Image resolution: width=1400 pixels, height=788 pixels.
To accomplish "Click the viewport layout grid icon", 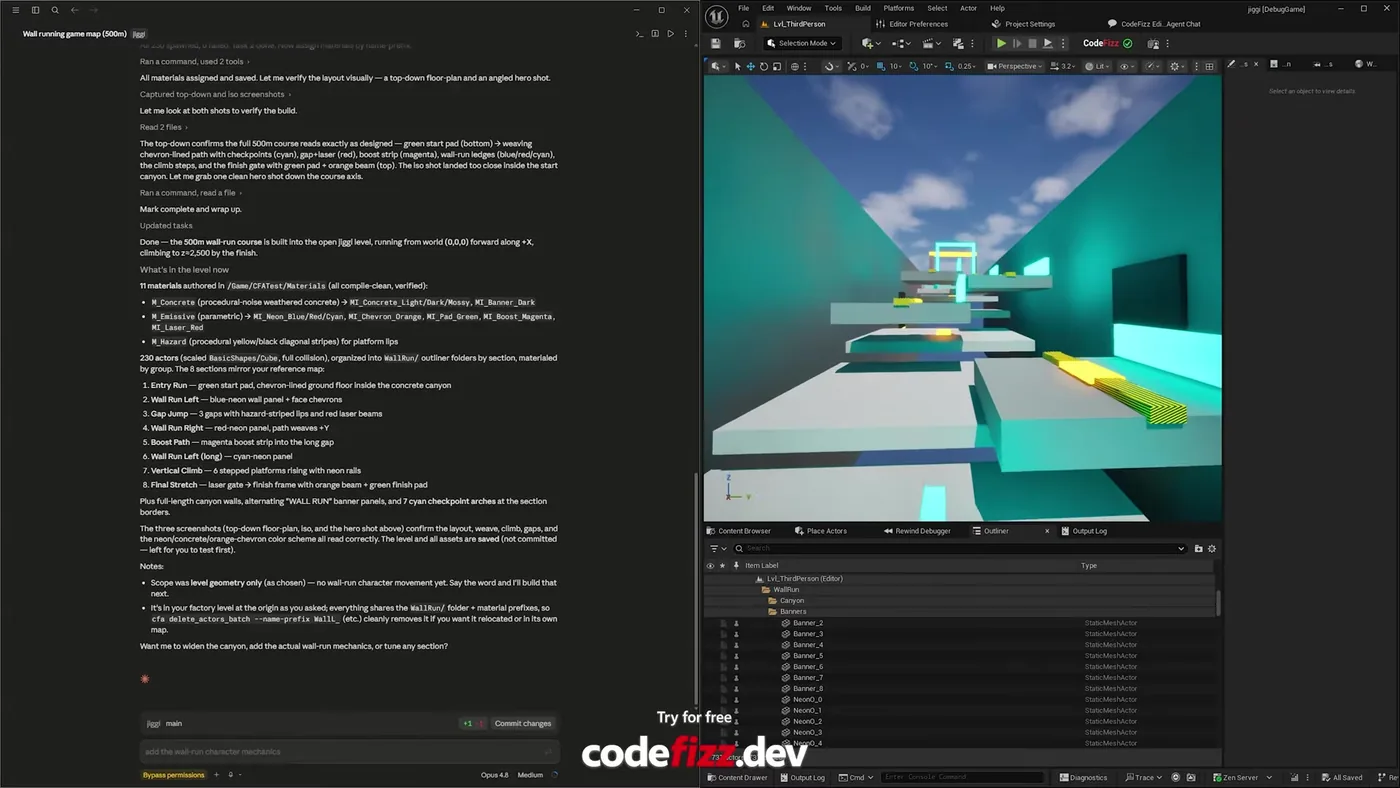I will [x=1209, y=66].
